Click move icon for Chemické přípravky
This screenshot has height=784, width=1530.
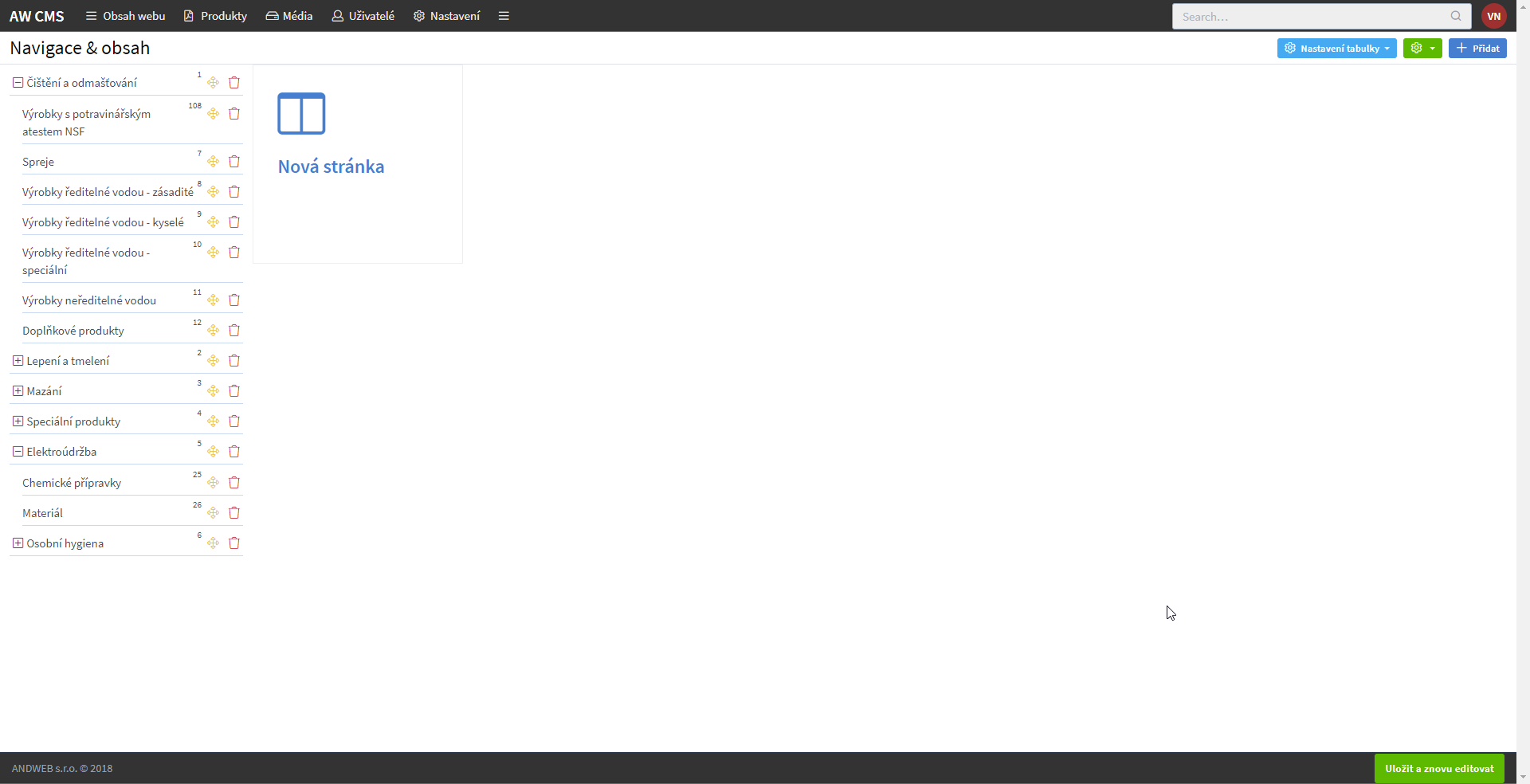[x=213, y=482]
